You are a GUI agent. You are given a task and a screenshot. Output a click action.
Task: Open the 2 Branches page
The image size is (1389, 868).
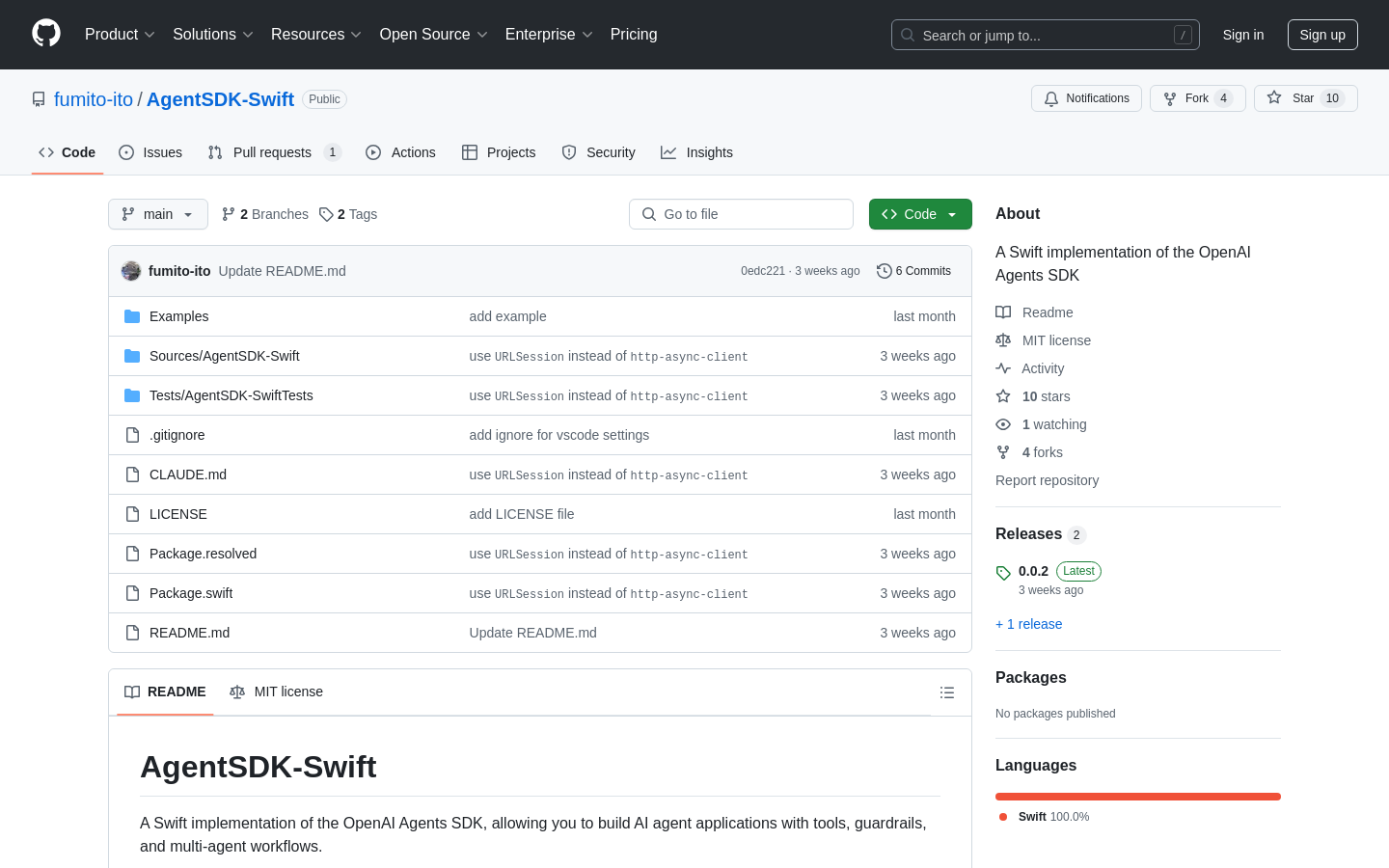[x=265, y=214]
